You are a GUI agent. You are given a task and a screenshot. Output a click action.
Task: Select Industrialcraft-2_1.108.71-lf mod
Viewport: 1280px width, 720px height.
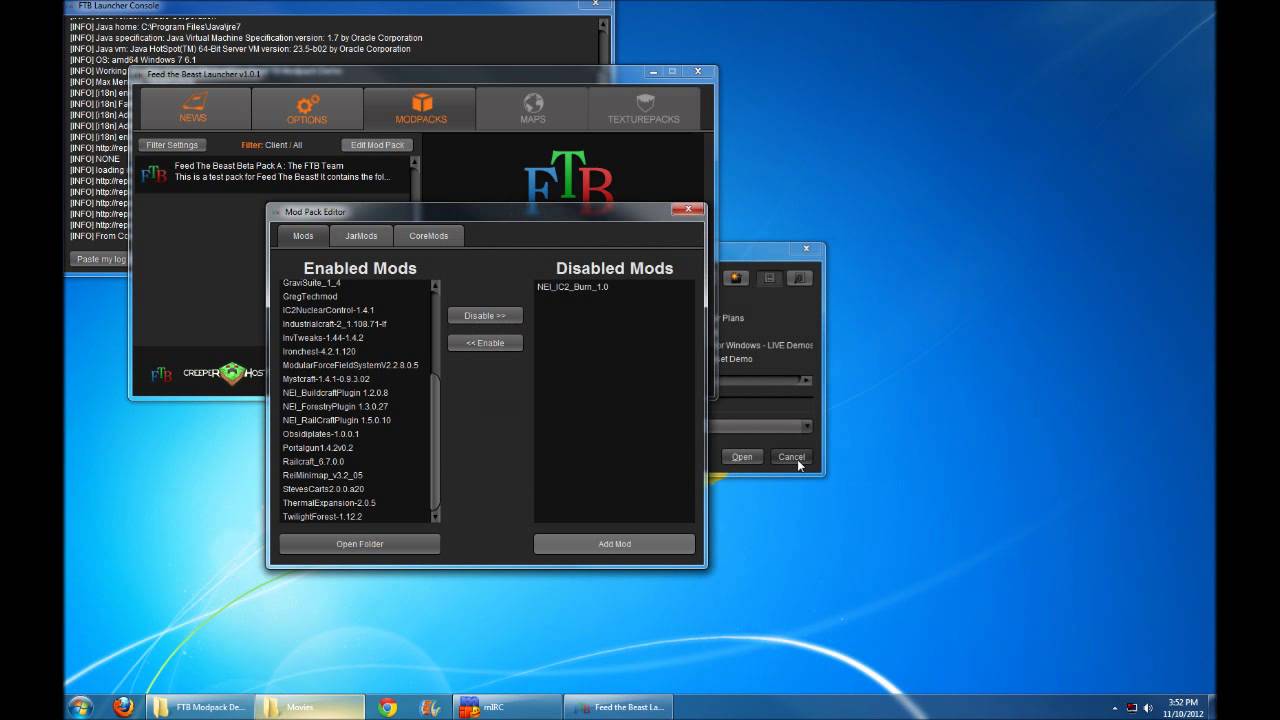click(x=335, y=324)
